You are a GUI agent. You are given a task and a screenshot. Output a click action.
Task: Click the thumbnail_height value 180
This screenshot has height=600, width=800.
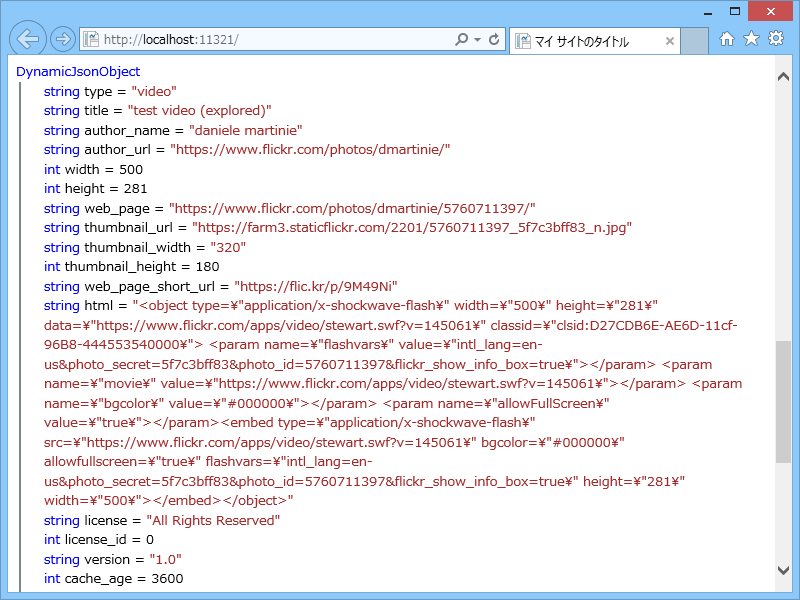pyautogui.click(x=208, y=267)
